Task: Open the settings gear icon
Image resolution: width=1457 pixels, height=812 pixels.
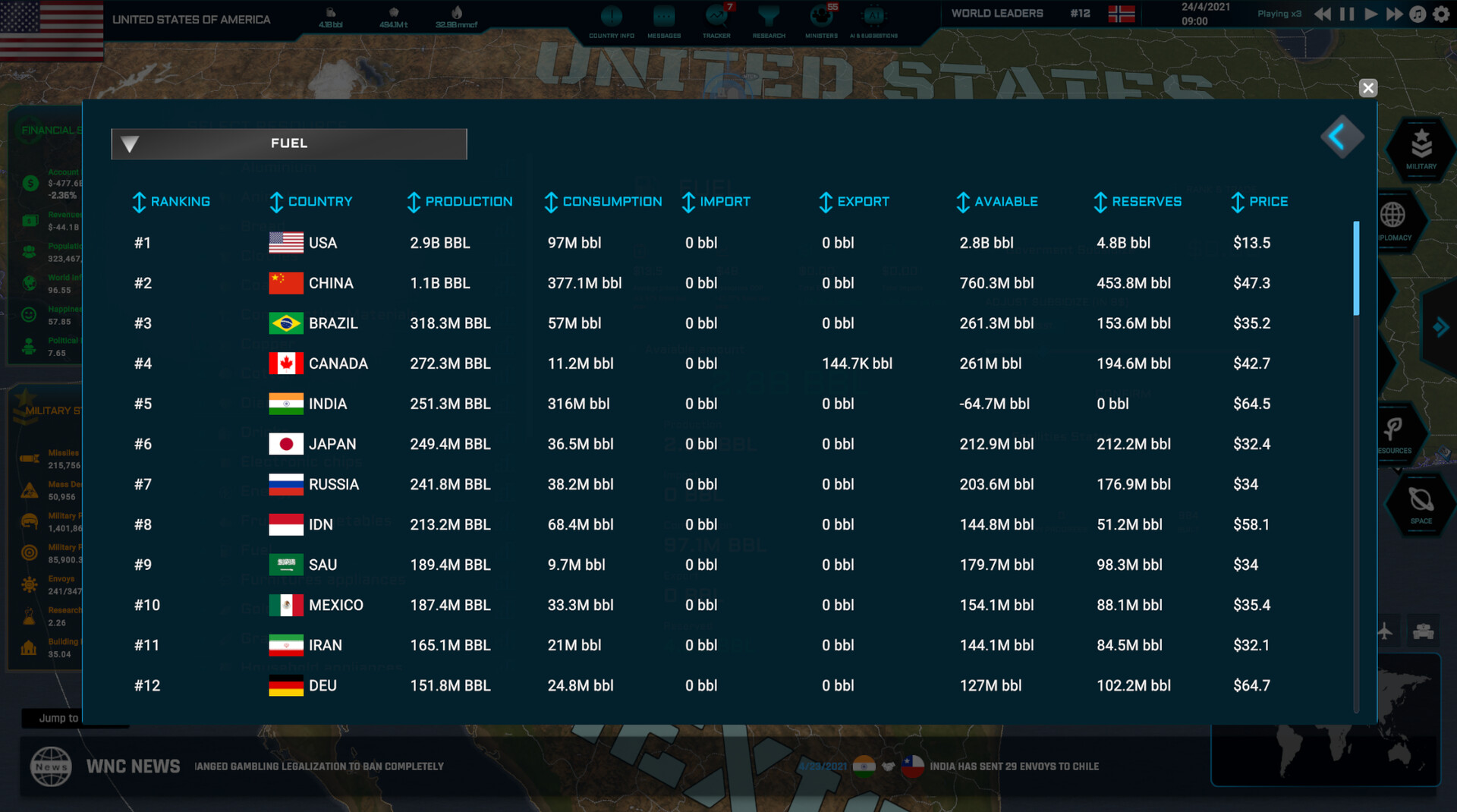Action: pos(1441,14)
